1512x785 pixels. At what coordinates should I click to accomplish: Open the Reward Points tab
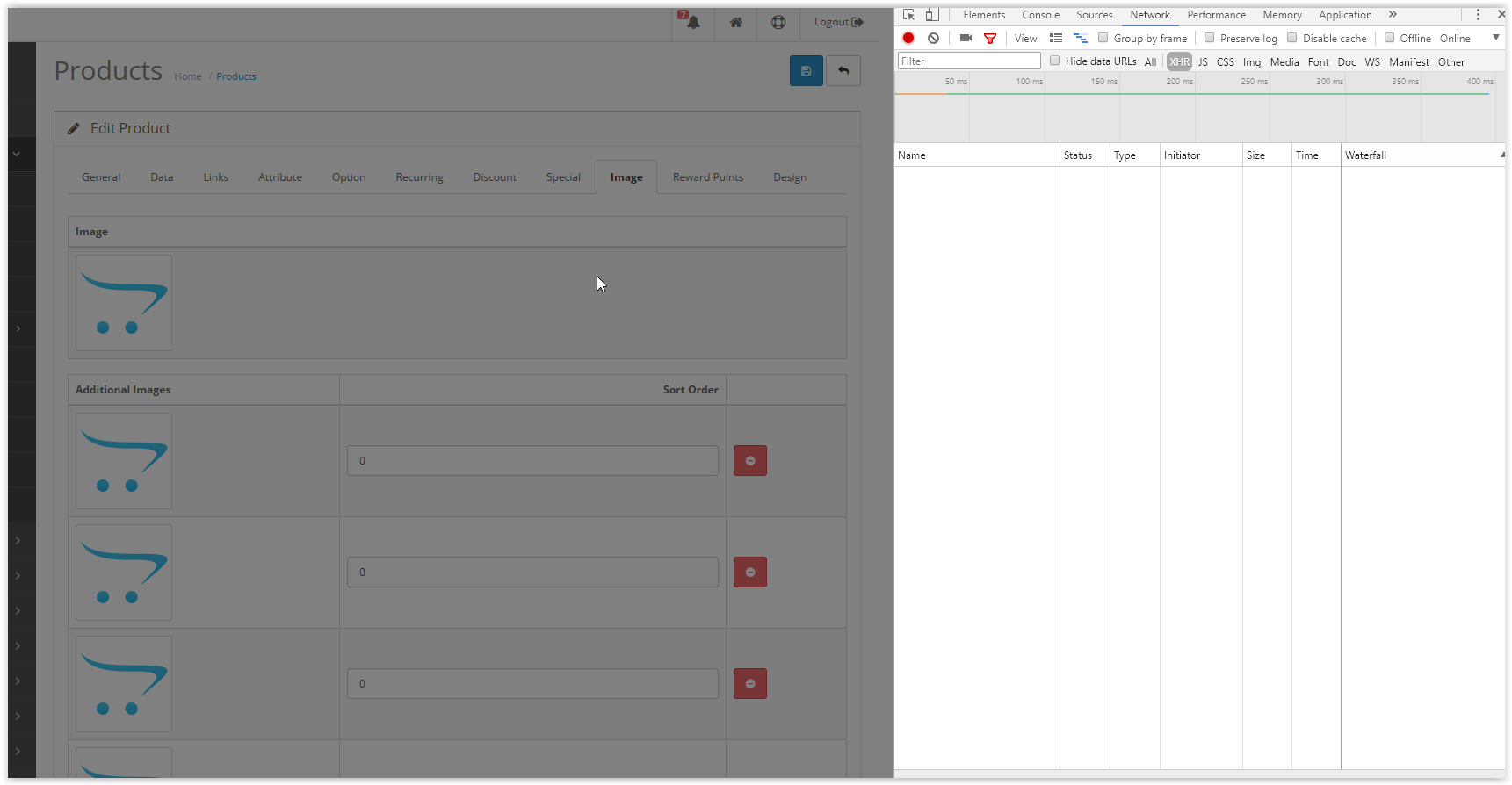pos(708,177)
